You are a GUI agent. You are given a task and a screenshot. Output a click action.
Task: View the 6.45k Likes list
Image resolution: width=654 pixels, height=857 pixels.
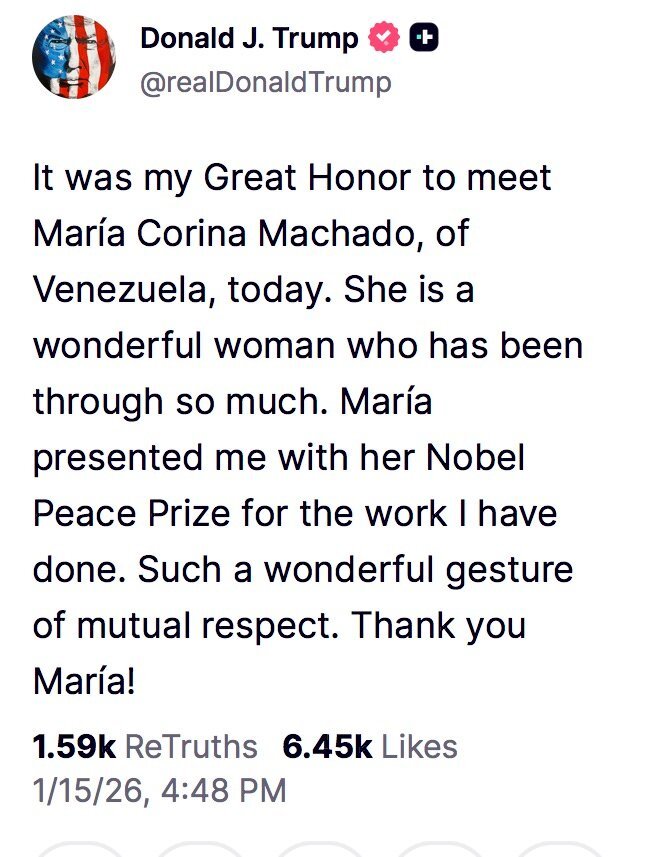(x=370, y=746)
